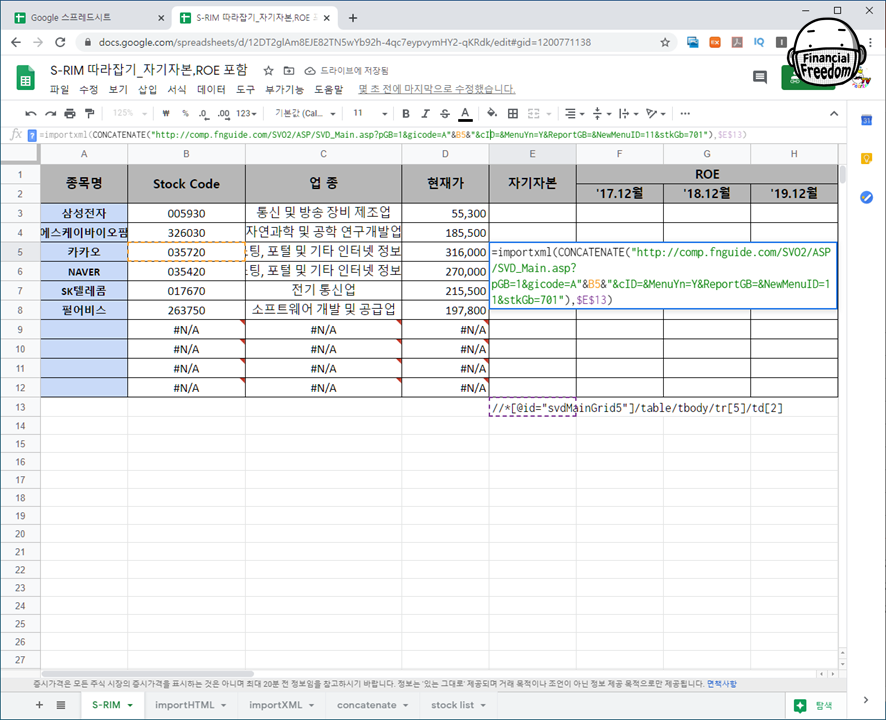Reload the browser page
The width and height of the screenshot is (886, 720).
point(60,42)
